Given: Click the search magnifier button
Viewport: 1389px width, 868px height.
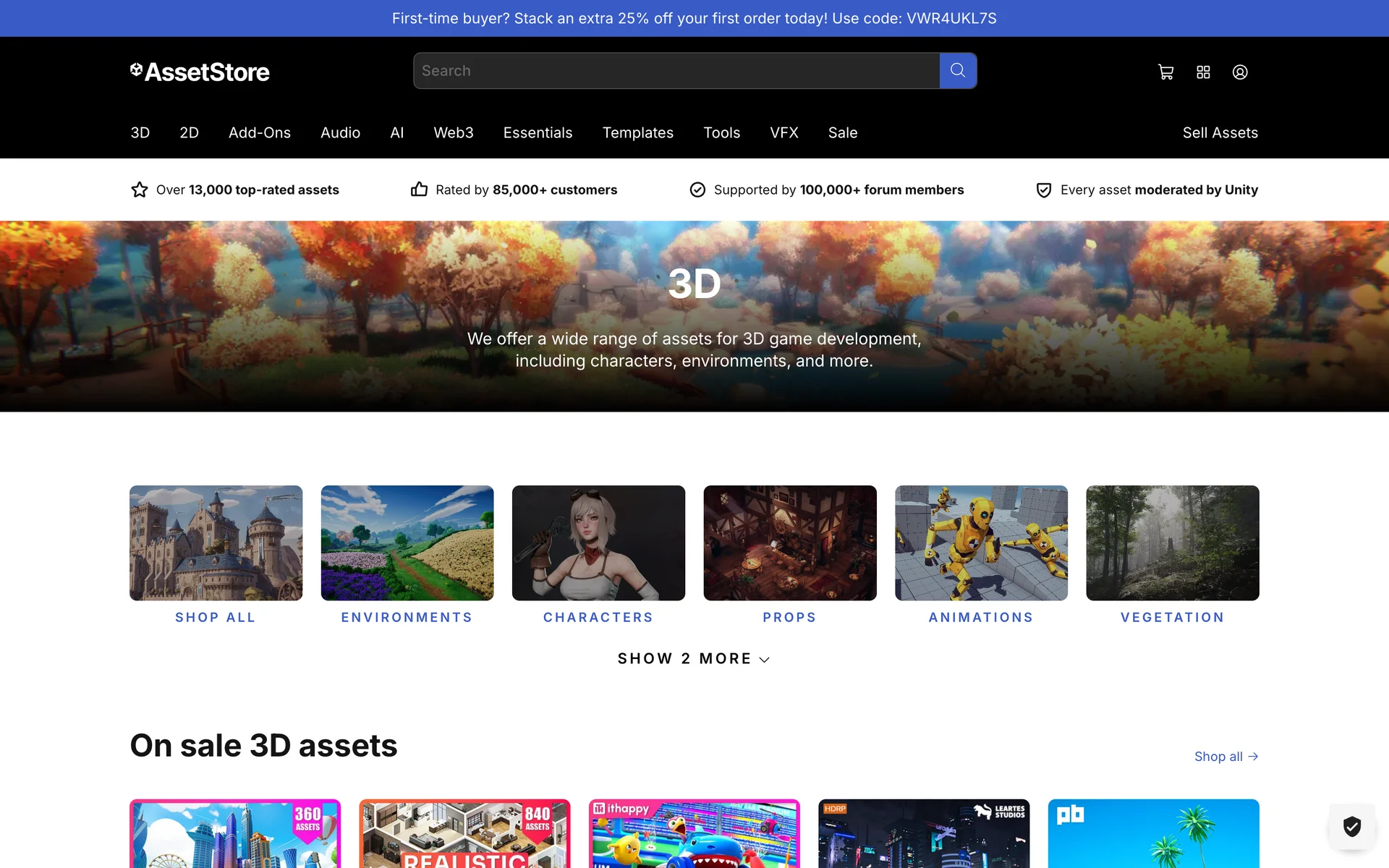Looking at the screenshot, I should [958, 71].
